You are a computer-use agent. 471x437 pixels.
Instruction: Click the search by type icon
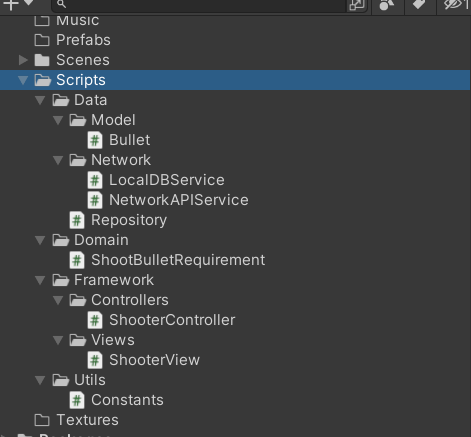387,5
